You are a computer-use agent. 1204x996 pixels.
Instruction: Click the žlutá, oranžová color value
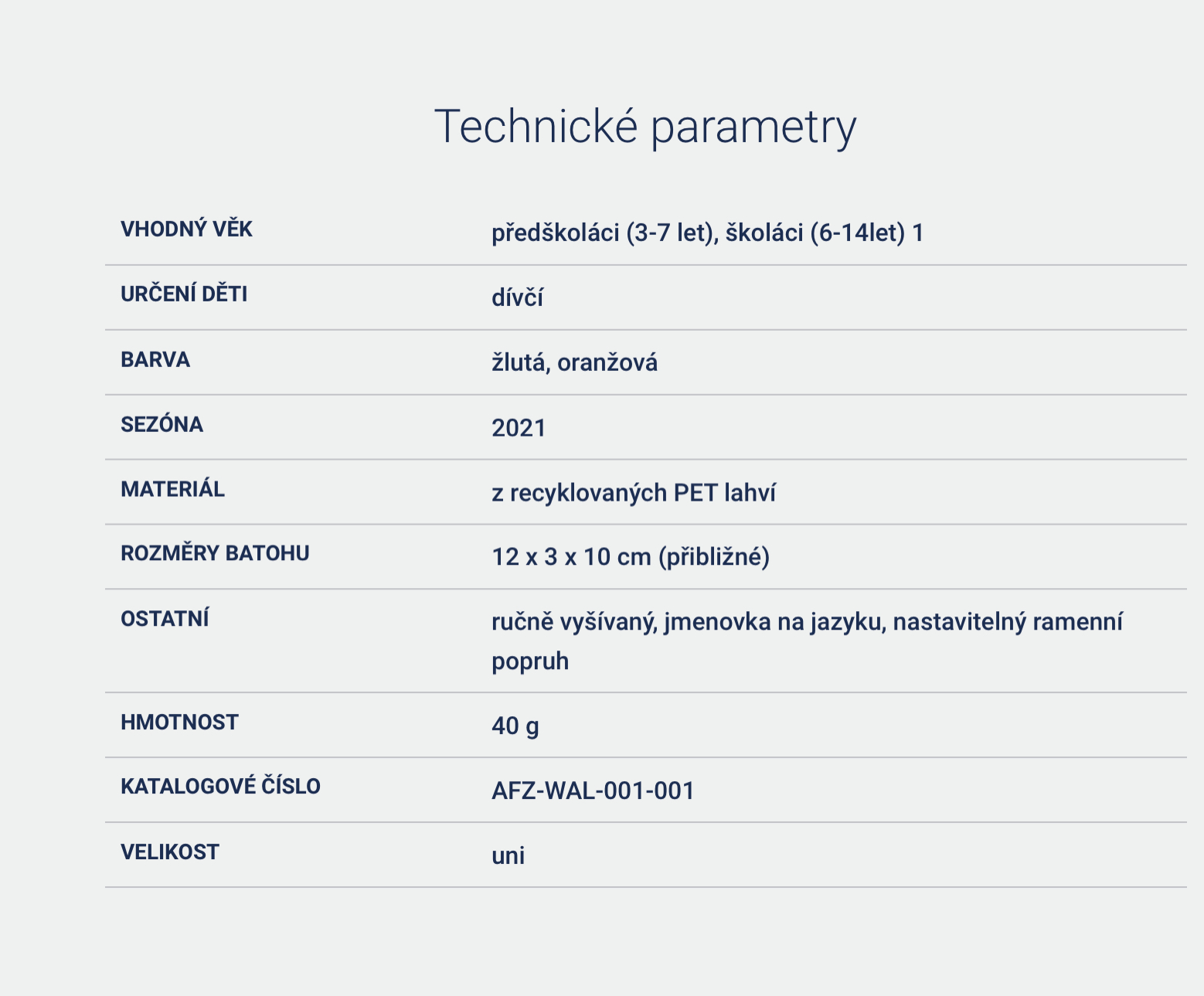[574, 363]
